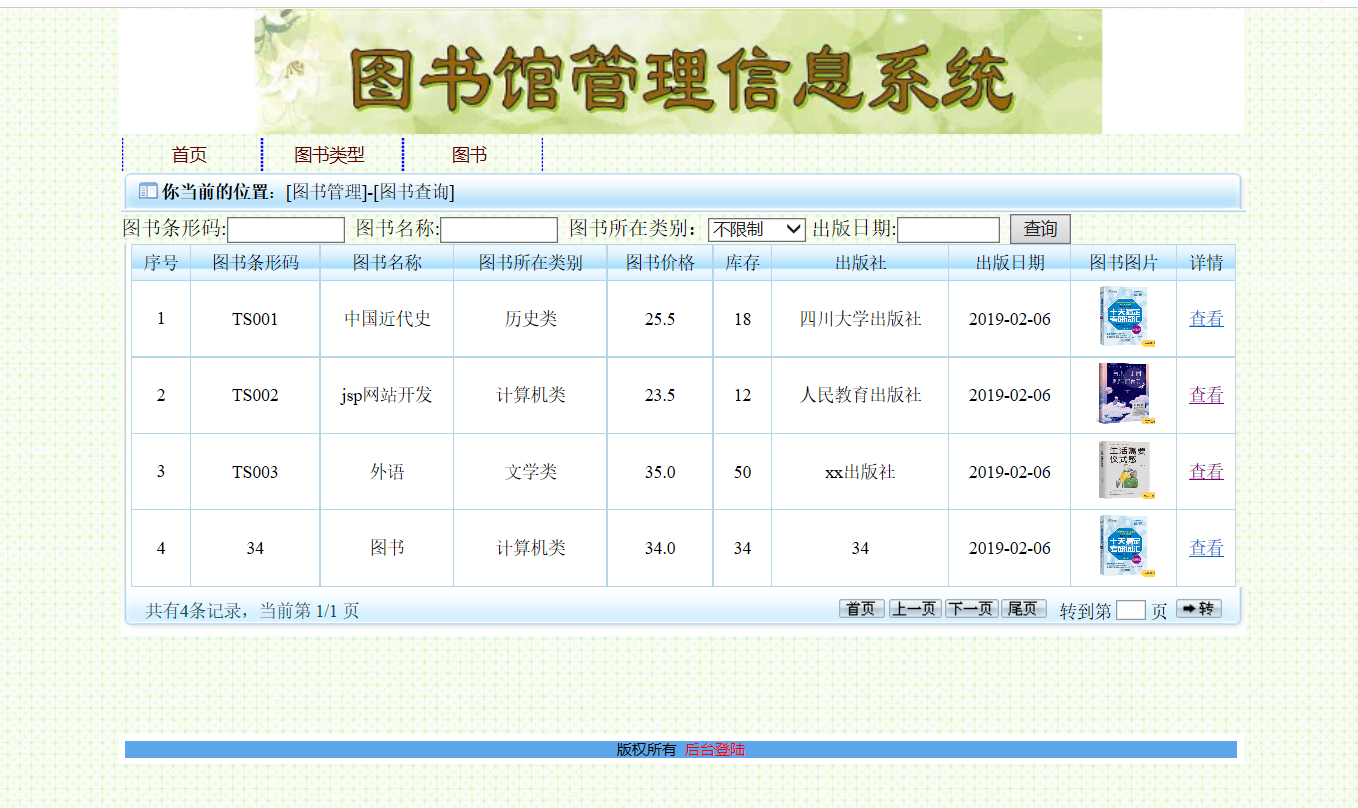This screenshot has height=808, width=1358.
Task: Click 查看 link in row 4
Action: coord(1206,548)
